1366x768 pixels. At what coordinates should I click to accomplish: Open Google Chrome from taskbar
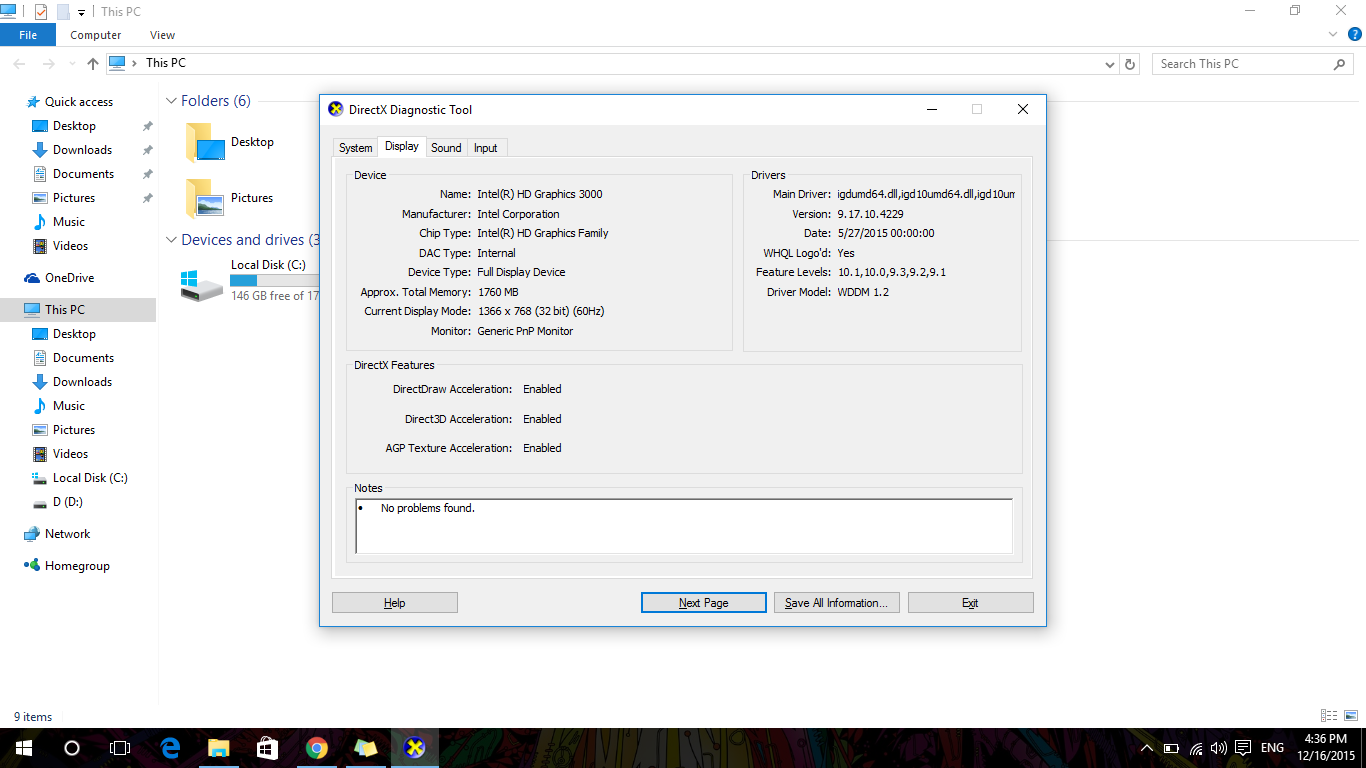317,748
